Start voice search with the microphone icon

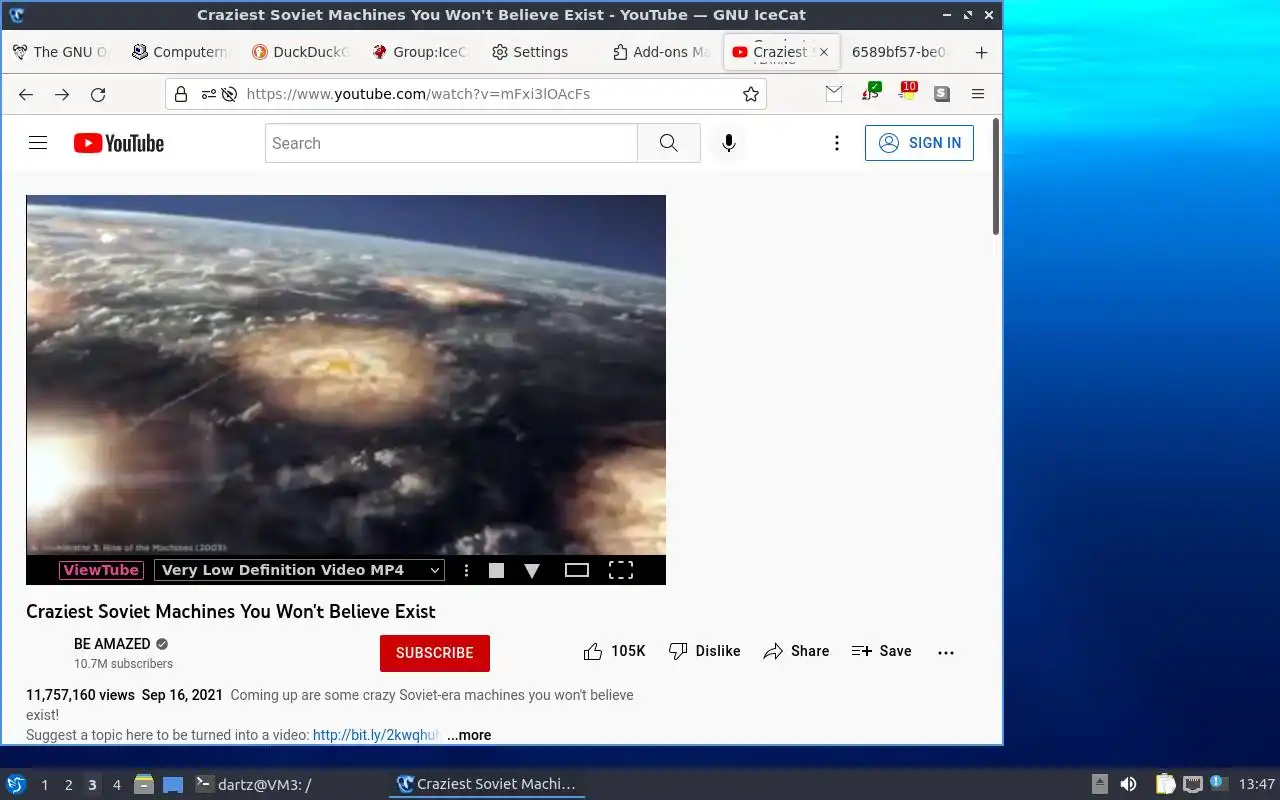click(729, 143)
